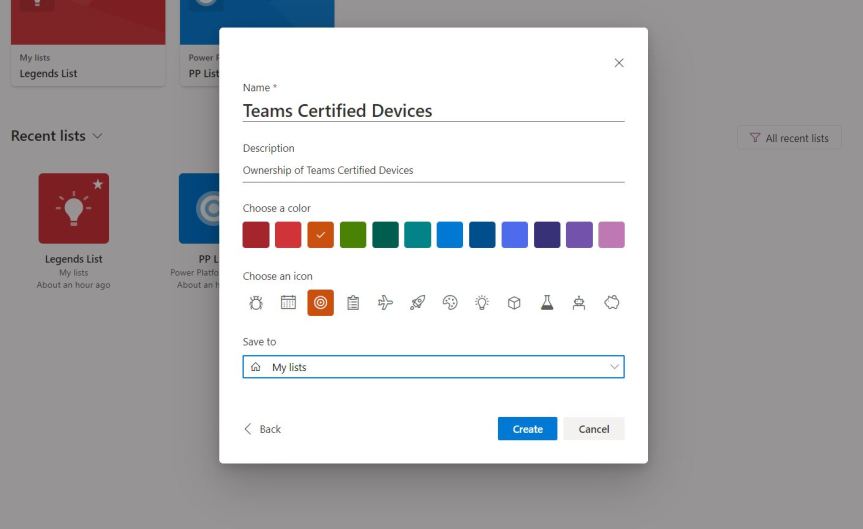Pick the dark green color swatch
The image size is (863, 529).
pyautogui.click(x=385, y=235)
